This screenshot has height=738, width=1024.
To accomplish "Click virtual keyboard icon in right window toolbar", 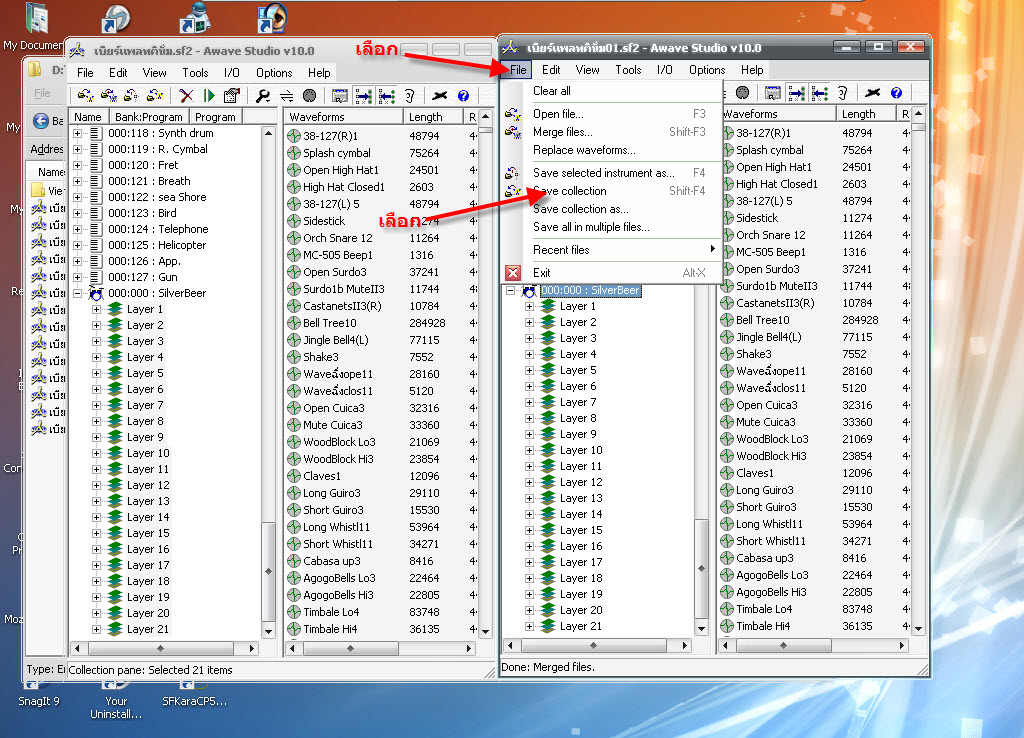I will tap(773, 93).
